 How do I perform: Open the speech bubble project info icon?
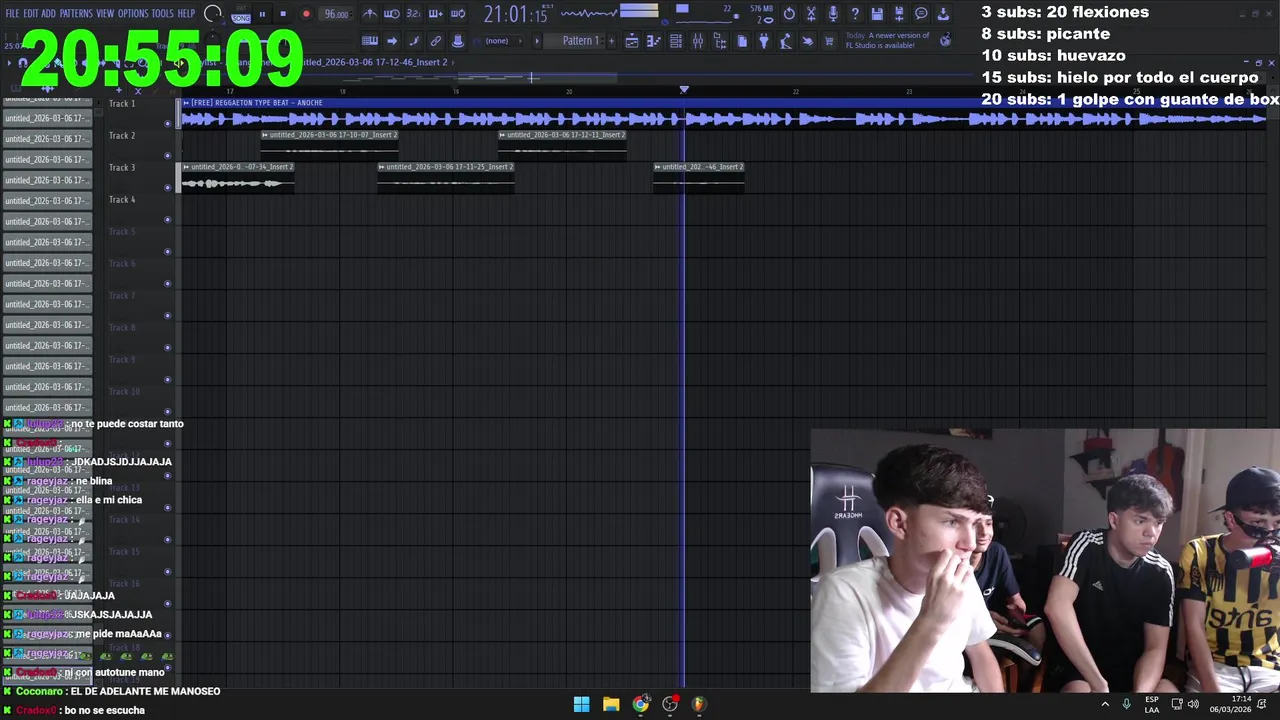[x=921, y=14]
